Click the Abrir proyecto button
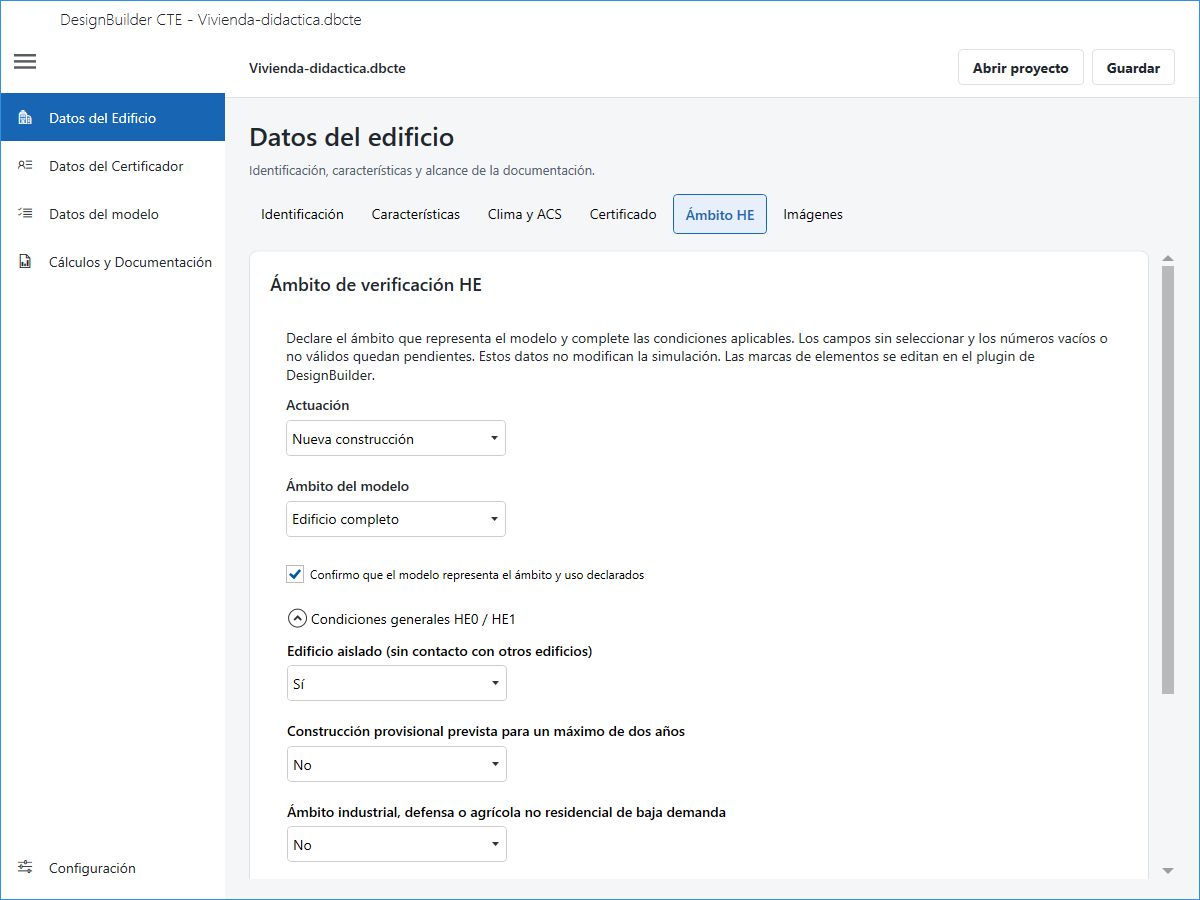1200x900 pixels. pyautogui.click(x=1021, y=68)
